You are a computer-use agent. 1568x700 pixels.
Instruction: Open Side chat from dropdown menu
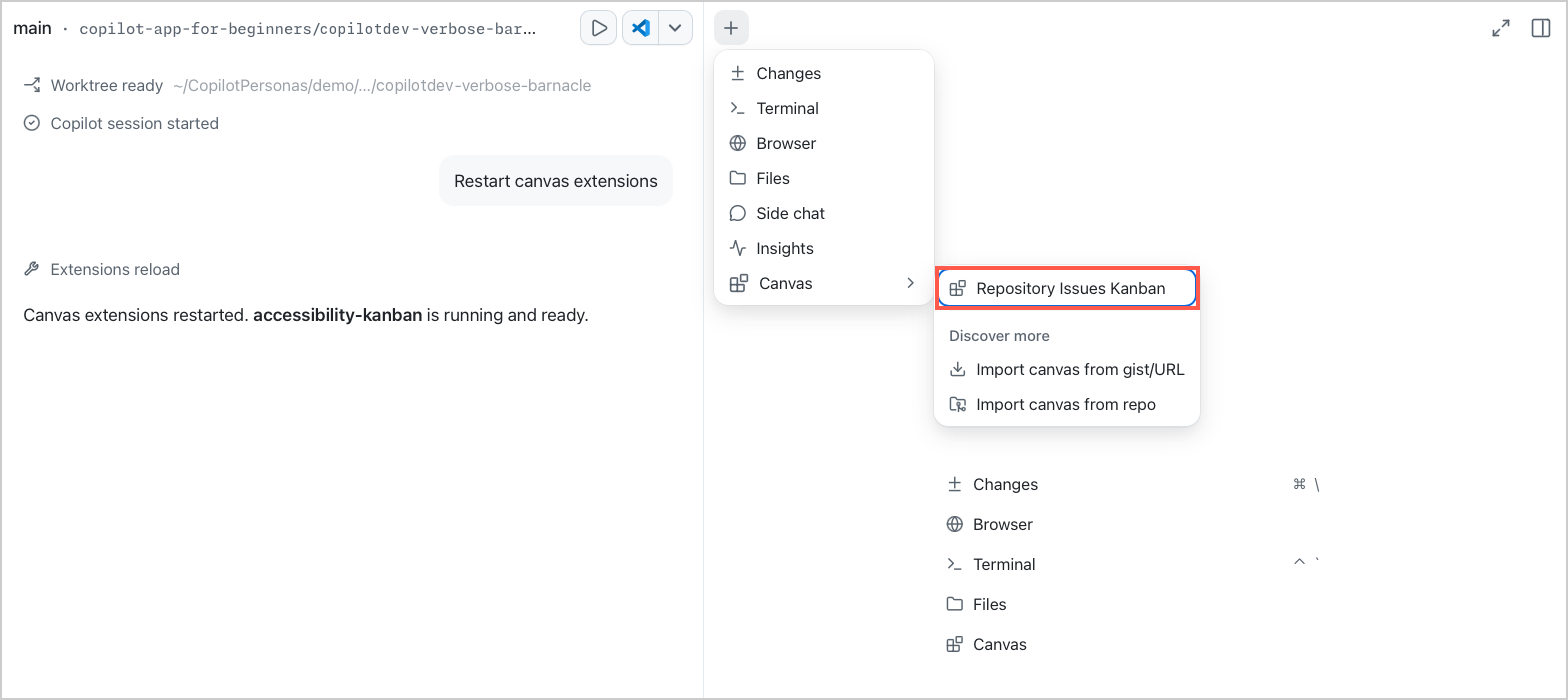point(824,213)
